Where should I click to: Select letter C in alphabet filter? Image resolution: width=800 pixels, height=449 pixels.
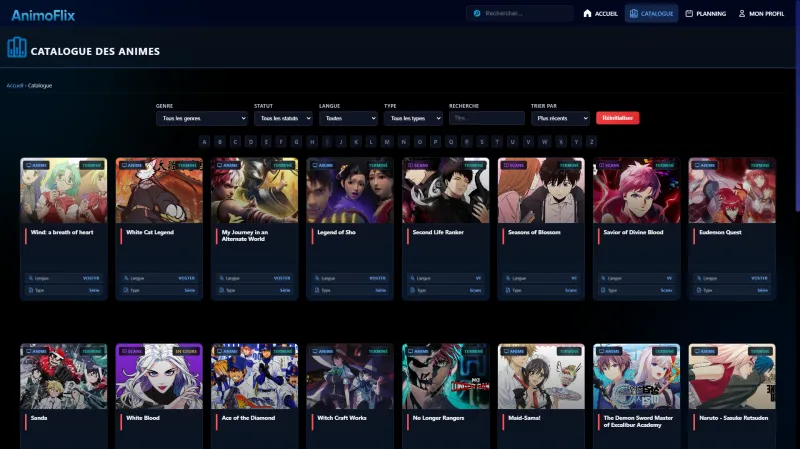pyautogui.click(x=235, y=142)
